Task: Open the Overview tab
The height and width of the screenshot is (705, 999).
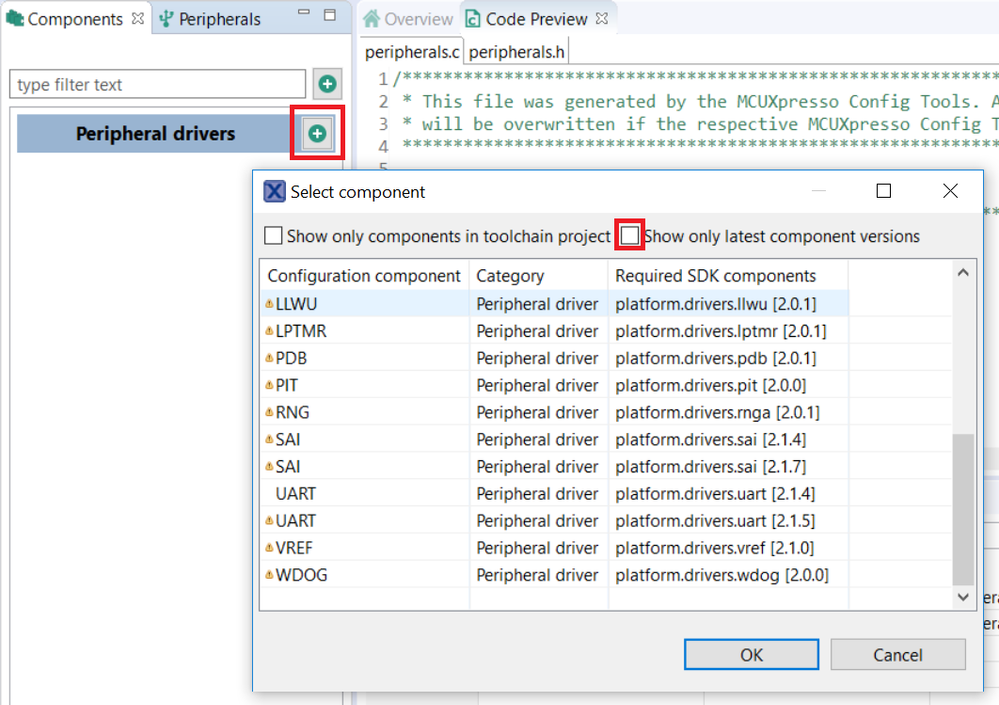Action: [408, 19]
